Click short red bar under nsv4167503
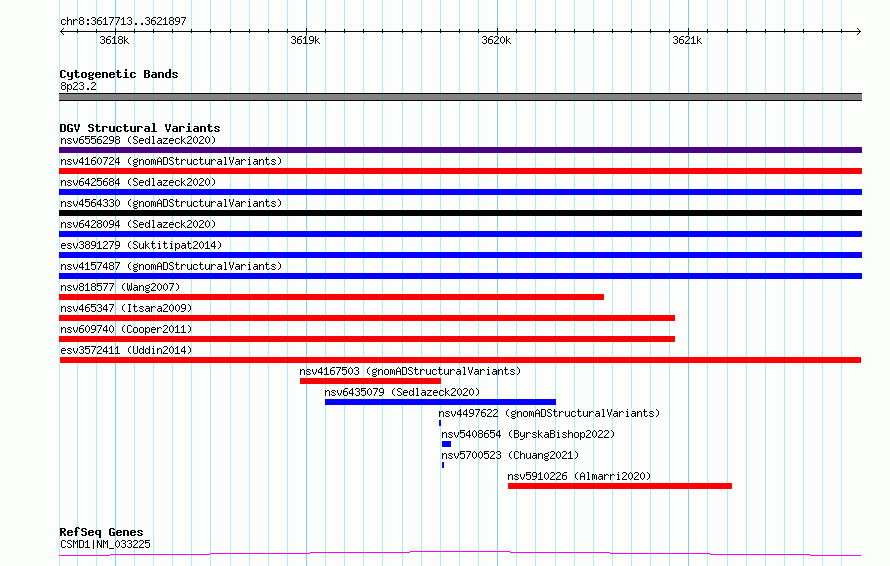 point(370,381)
